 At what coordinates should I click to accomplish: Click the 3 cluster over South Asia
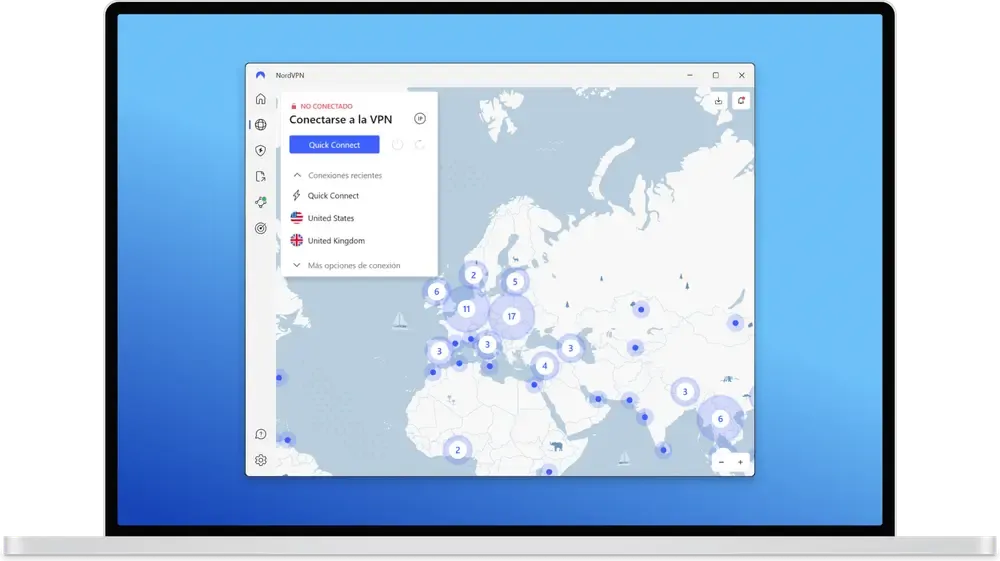(x=685, y=392)
